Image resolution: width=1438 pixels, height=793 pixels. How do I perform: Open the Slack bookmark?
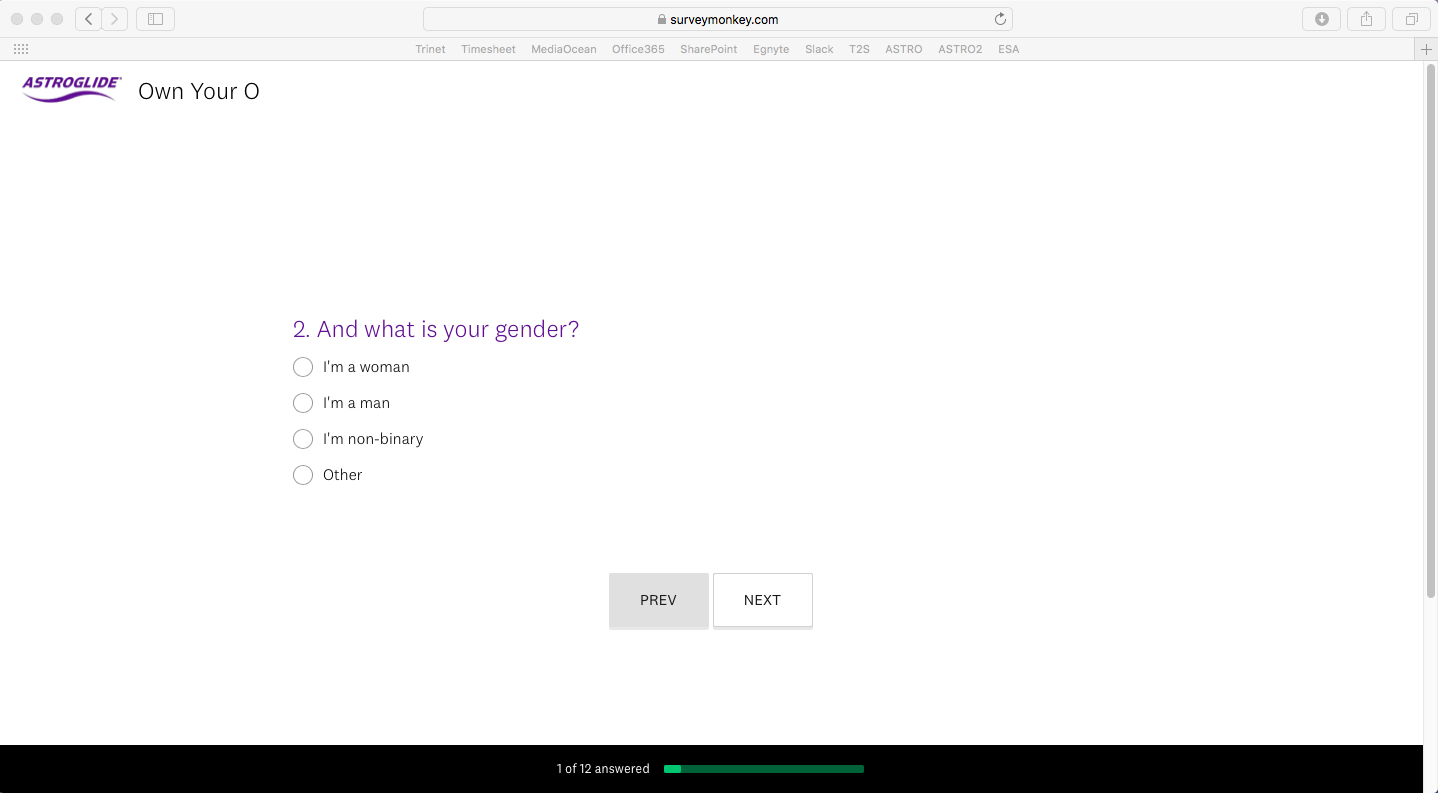point(819,49)
